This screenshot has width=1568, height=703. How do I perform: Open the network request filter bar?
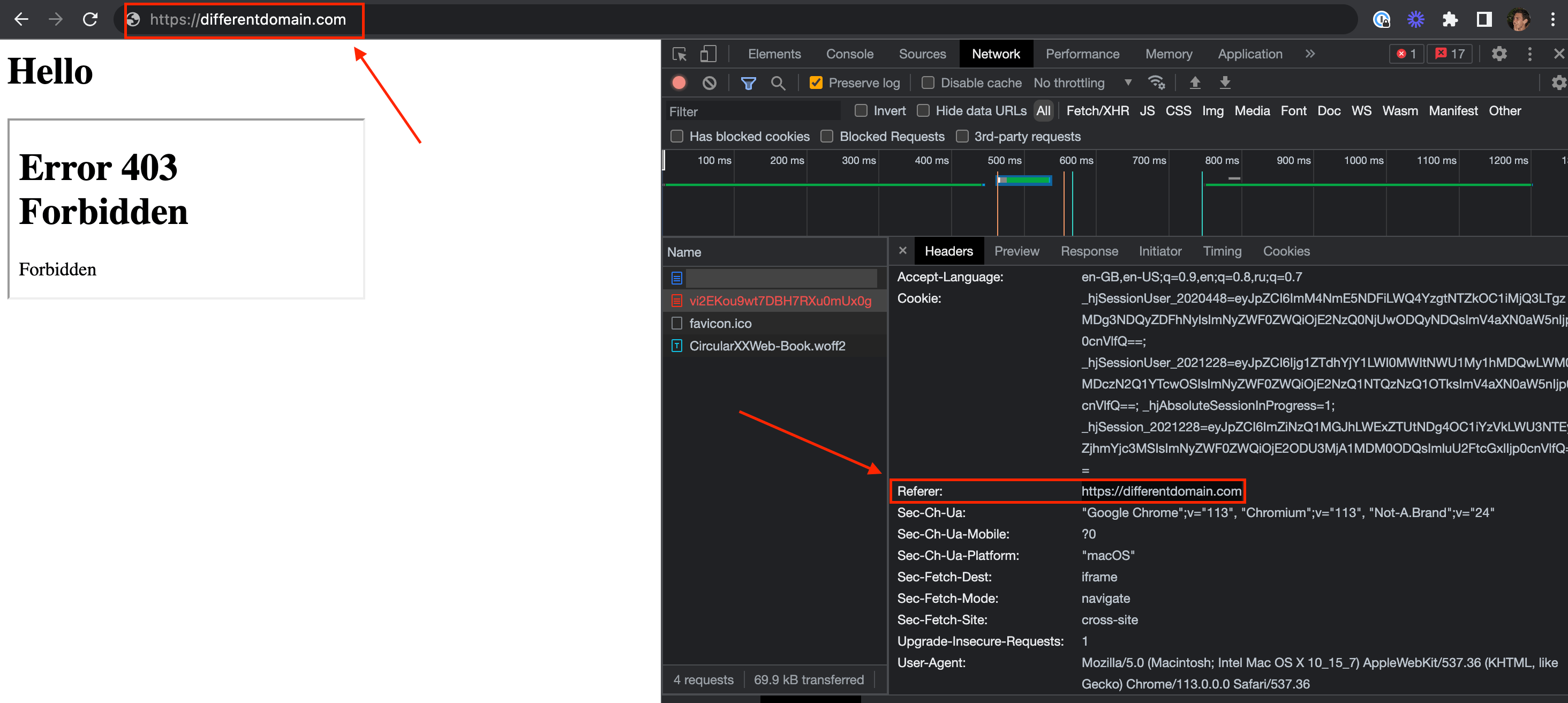coord(748,83)
